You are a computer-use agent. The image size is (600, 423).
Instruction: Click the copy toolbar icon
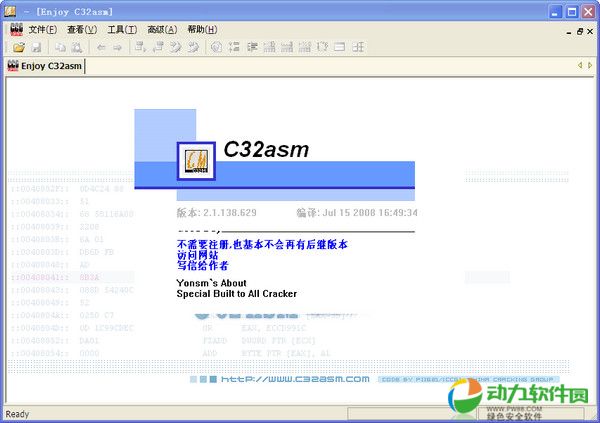tap(60, 47)
